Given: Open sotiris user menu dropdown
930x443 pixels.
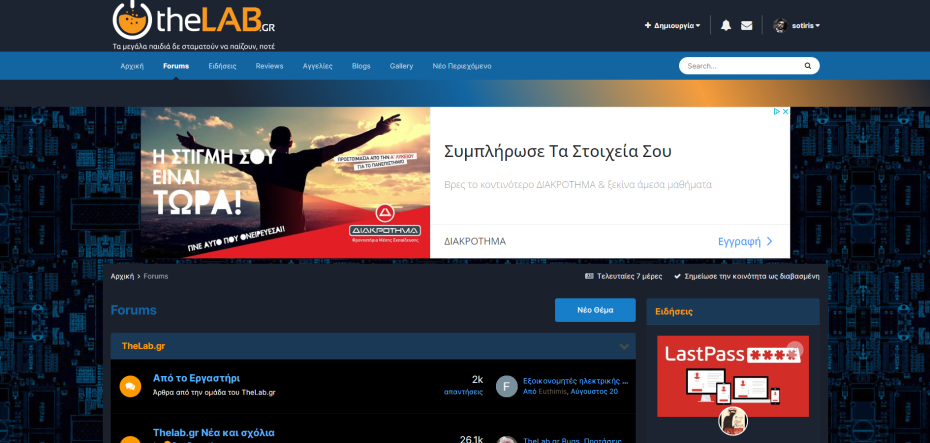Looking at the screenshot, I should pos(806,26).
